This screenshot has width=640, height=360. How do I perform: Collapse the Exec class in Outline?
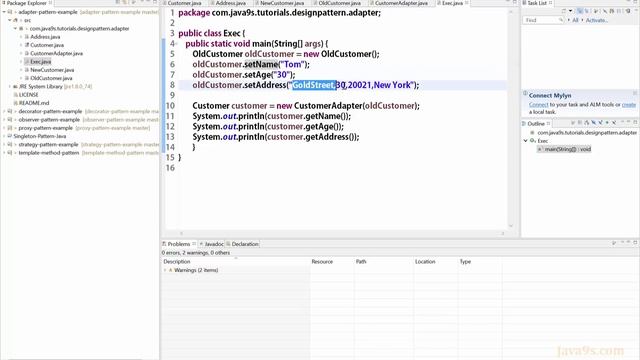pos(526,140)
